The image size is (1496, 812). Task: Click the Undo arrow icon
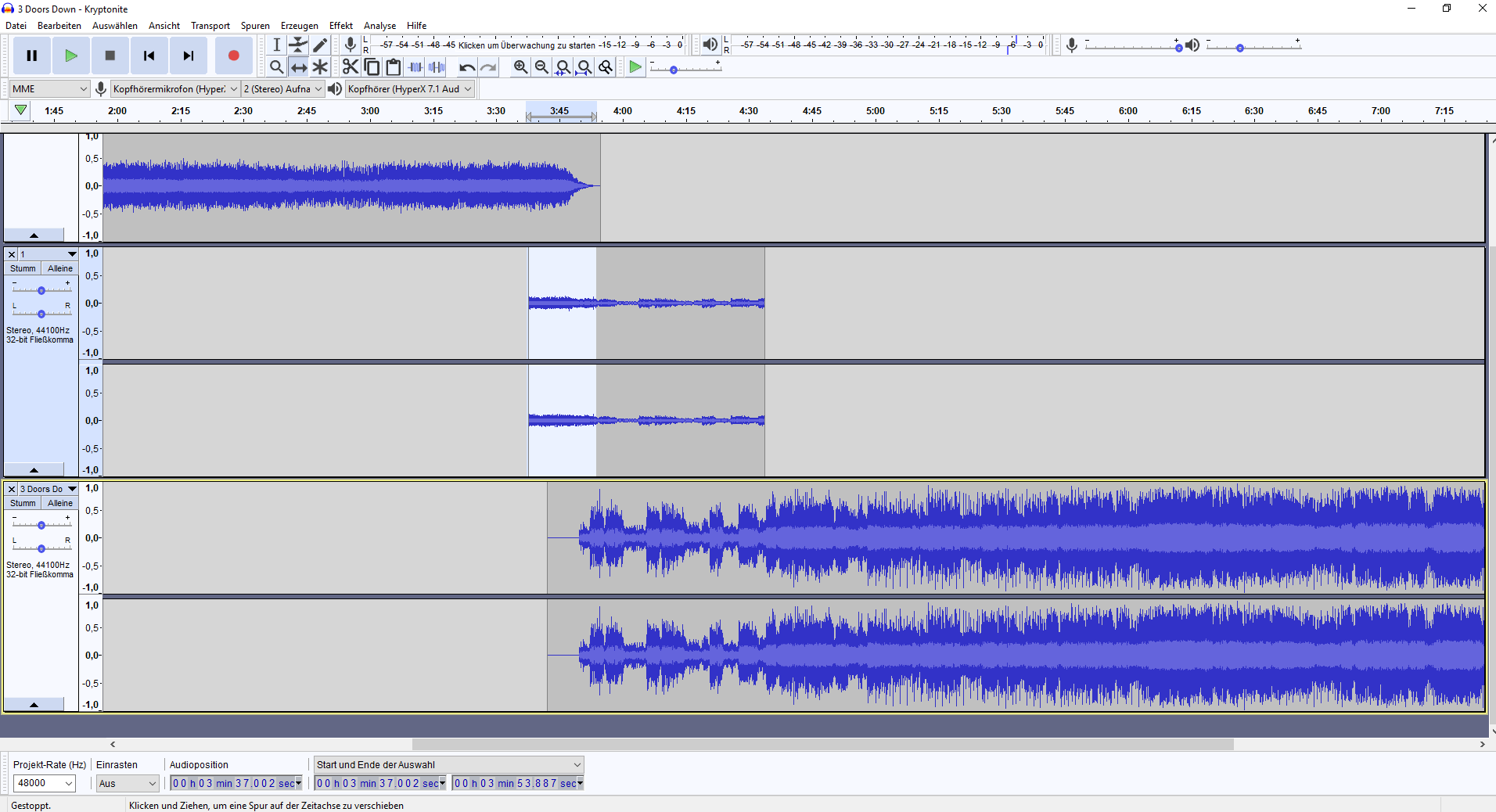coord(466,67)
